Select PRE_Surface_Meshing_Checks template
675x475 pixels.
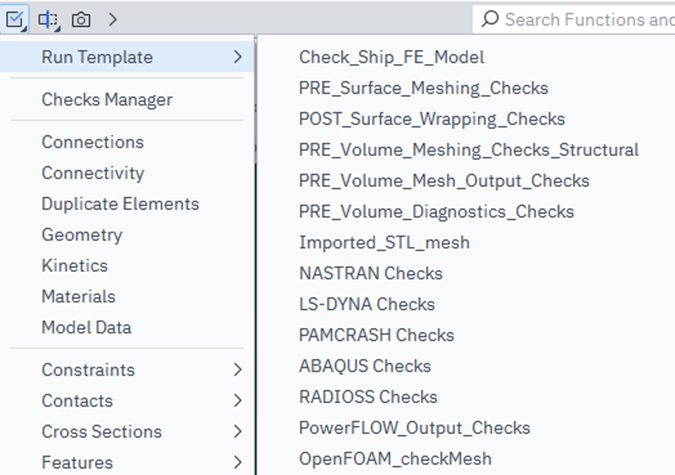423,89
